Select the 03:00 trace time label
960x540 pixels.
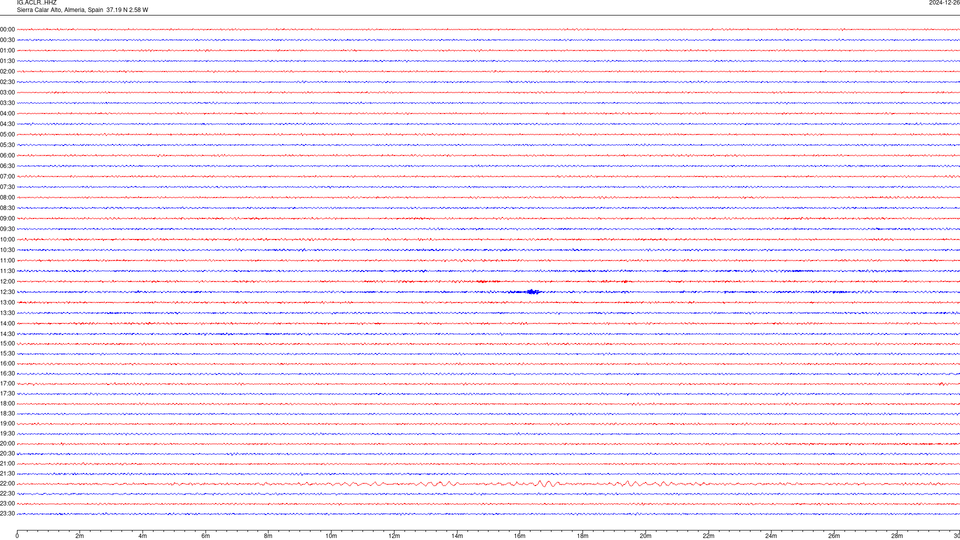(x=7, y=92)
